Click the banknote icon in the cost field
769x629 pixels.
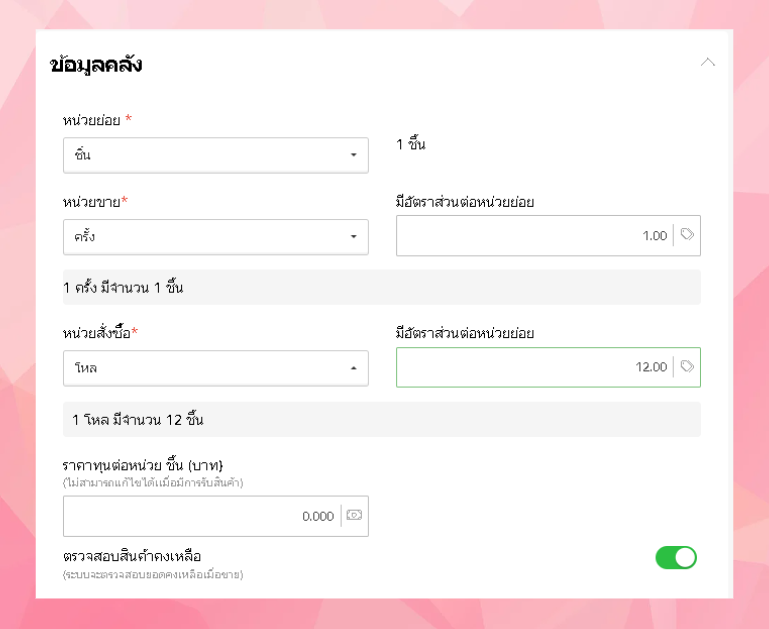tap(354, 516)
